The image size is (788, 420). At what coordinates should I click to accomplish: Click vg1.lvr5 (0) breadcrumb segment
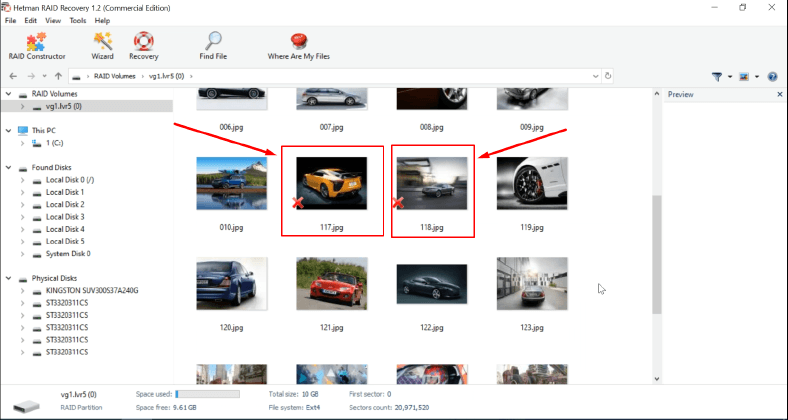(166, 76)
